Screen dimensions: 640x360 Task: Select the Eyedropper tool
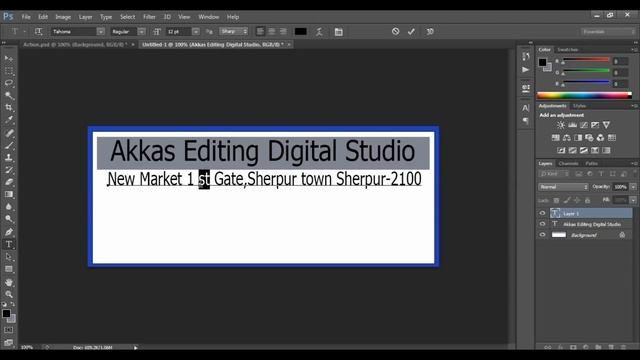(x=9, y=120)
